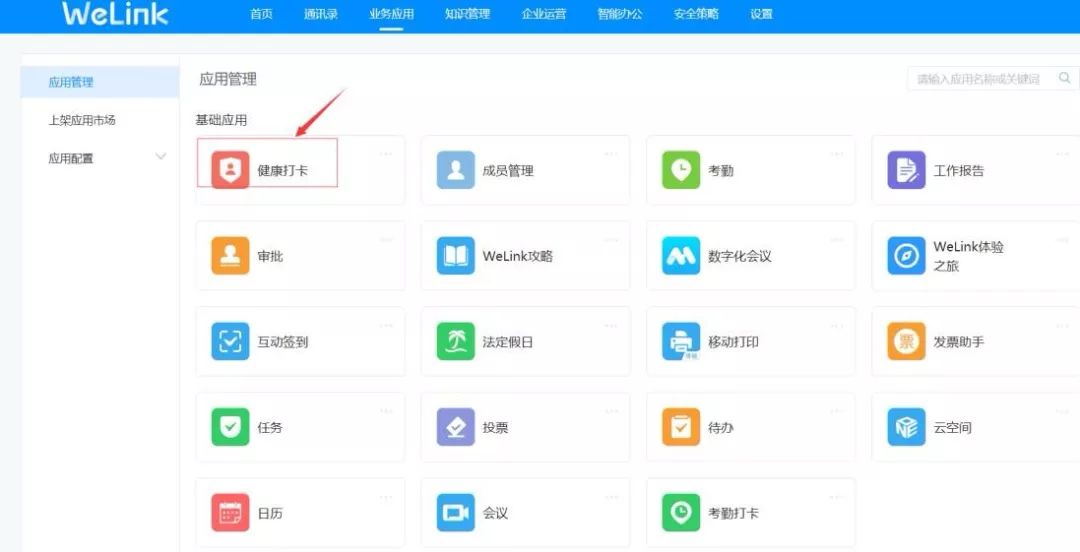The image size is (1080, 552).
Task: Open more options on 成员管理 card
Action: point(611,154)
